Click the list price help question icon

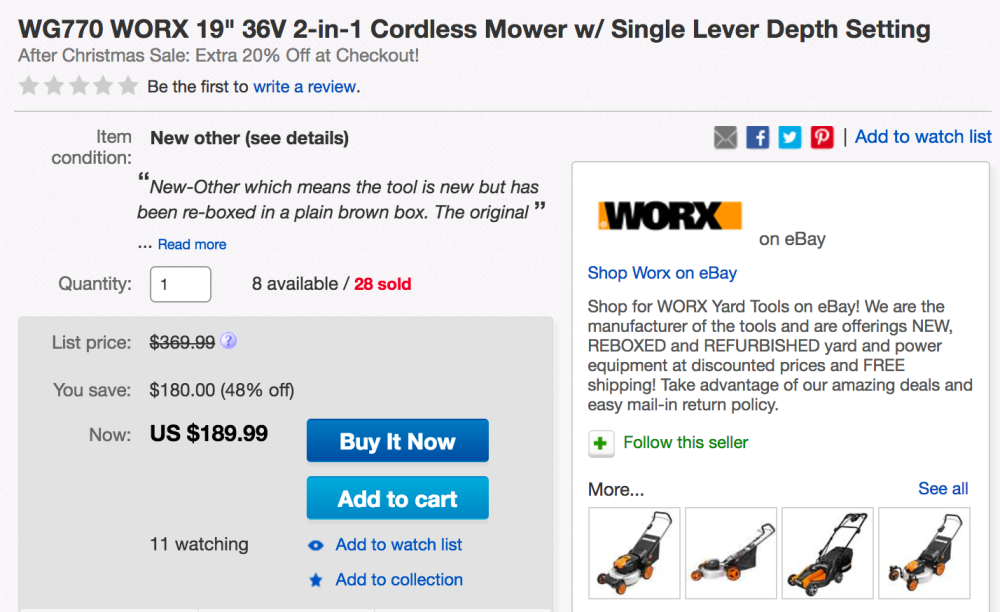228,341
